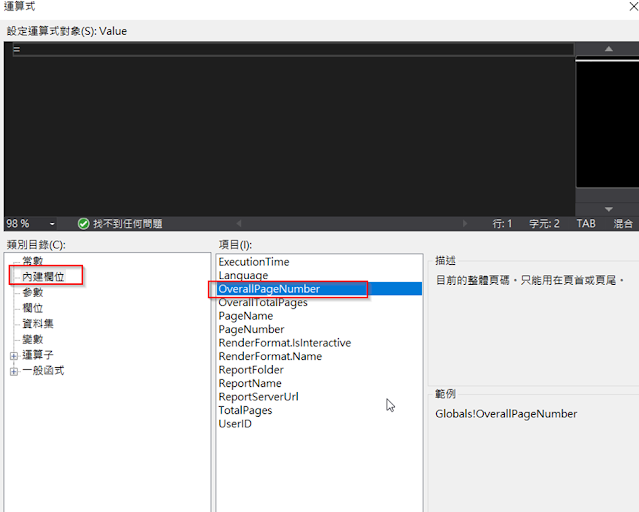Choose OverallPageNumber item
The width and height of the screenshot is (639, 512).
320,289
